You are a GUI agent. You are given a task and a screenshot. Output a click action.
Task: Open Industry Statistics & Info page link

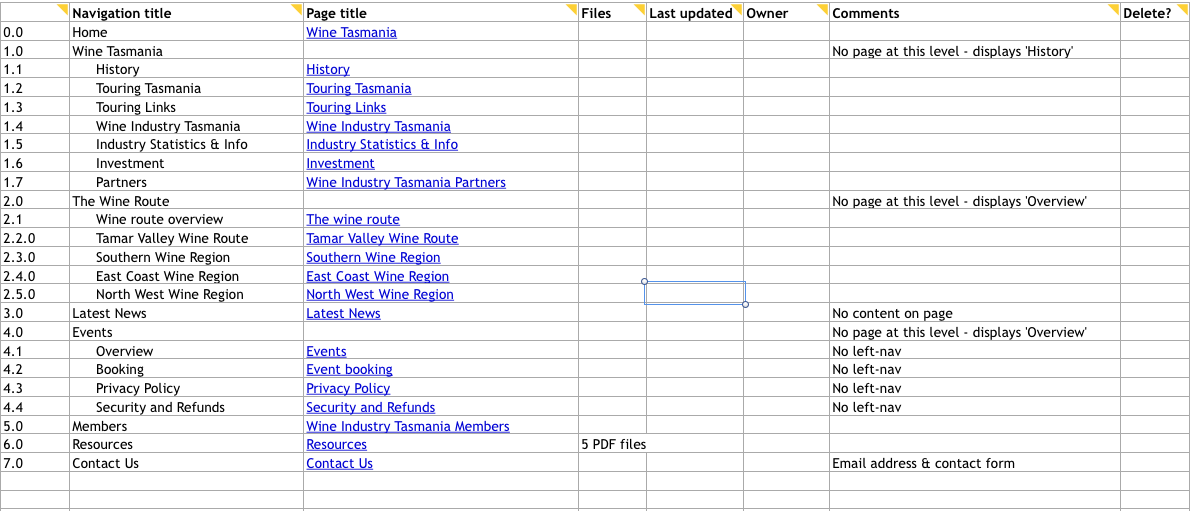tap(382, 144)
